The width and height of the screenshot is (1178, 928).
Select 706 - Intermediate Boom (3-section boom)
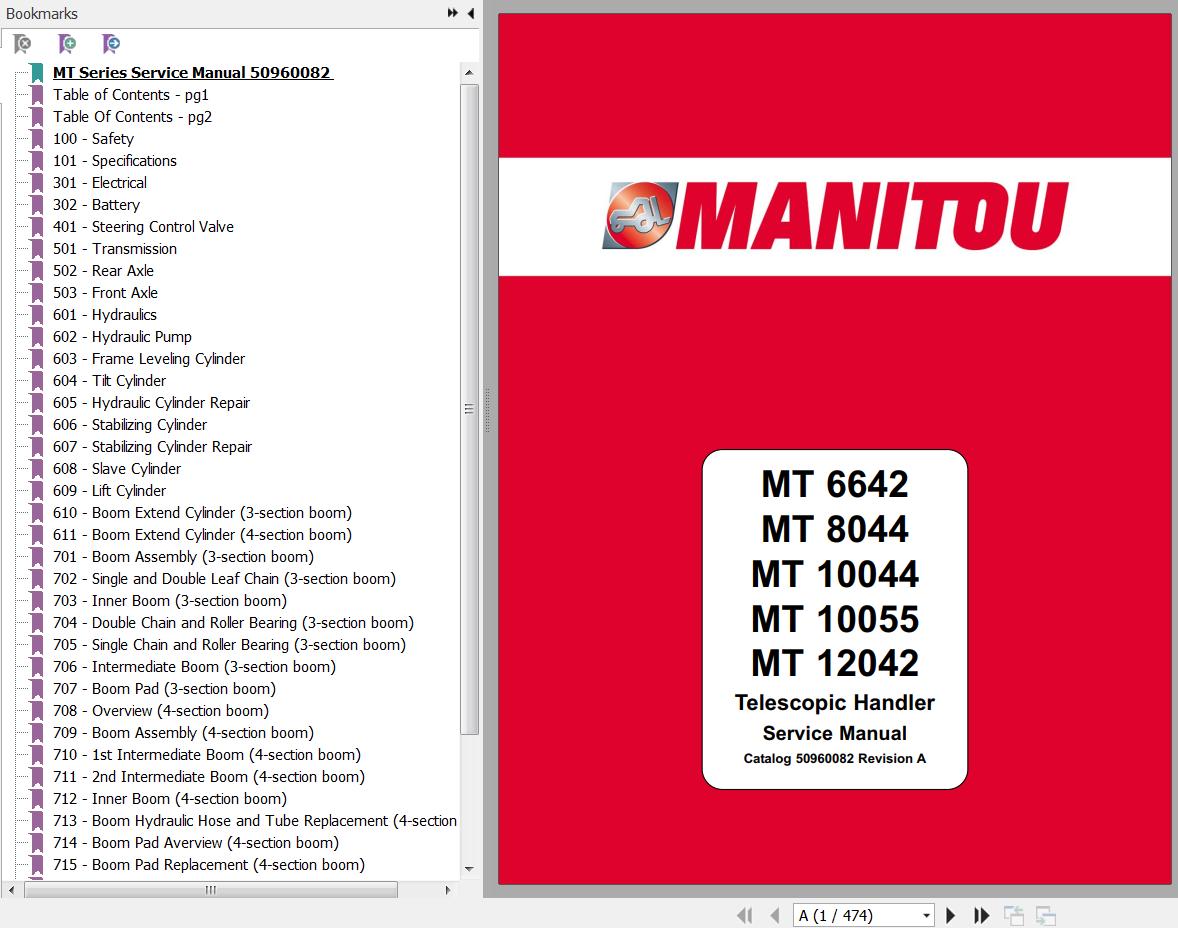pos(194,667)
